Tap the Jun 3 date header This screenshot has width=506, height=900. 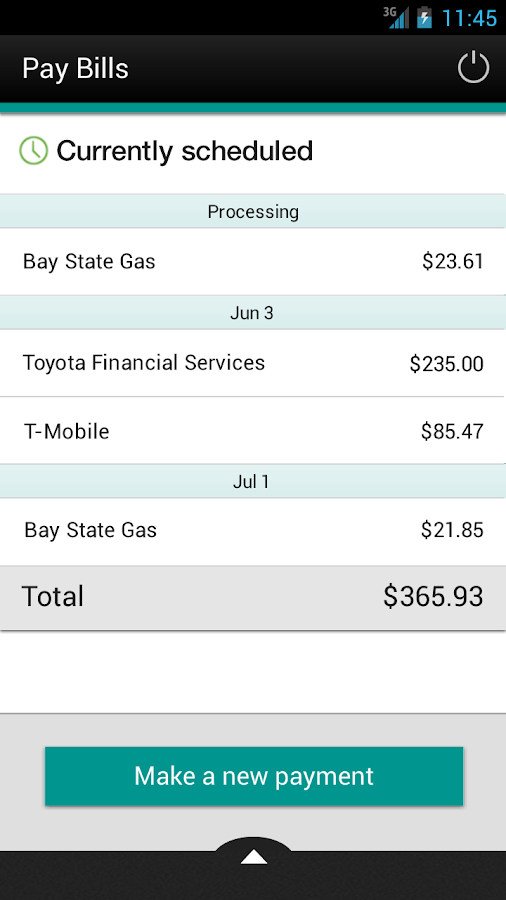tap(253, 313)
